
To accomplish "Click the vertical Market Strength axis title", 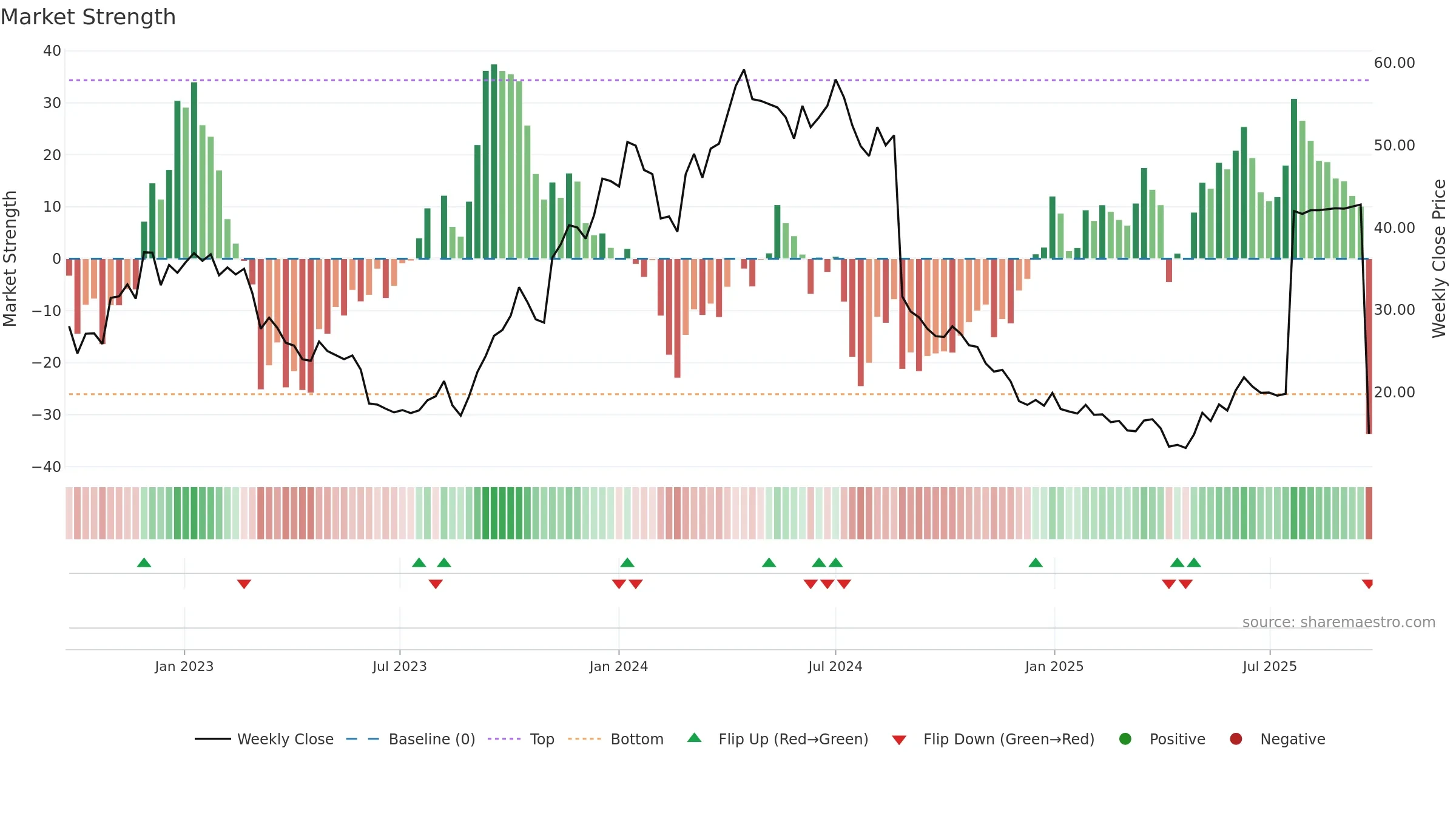I will tap(10, 258).
